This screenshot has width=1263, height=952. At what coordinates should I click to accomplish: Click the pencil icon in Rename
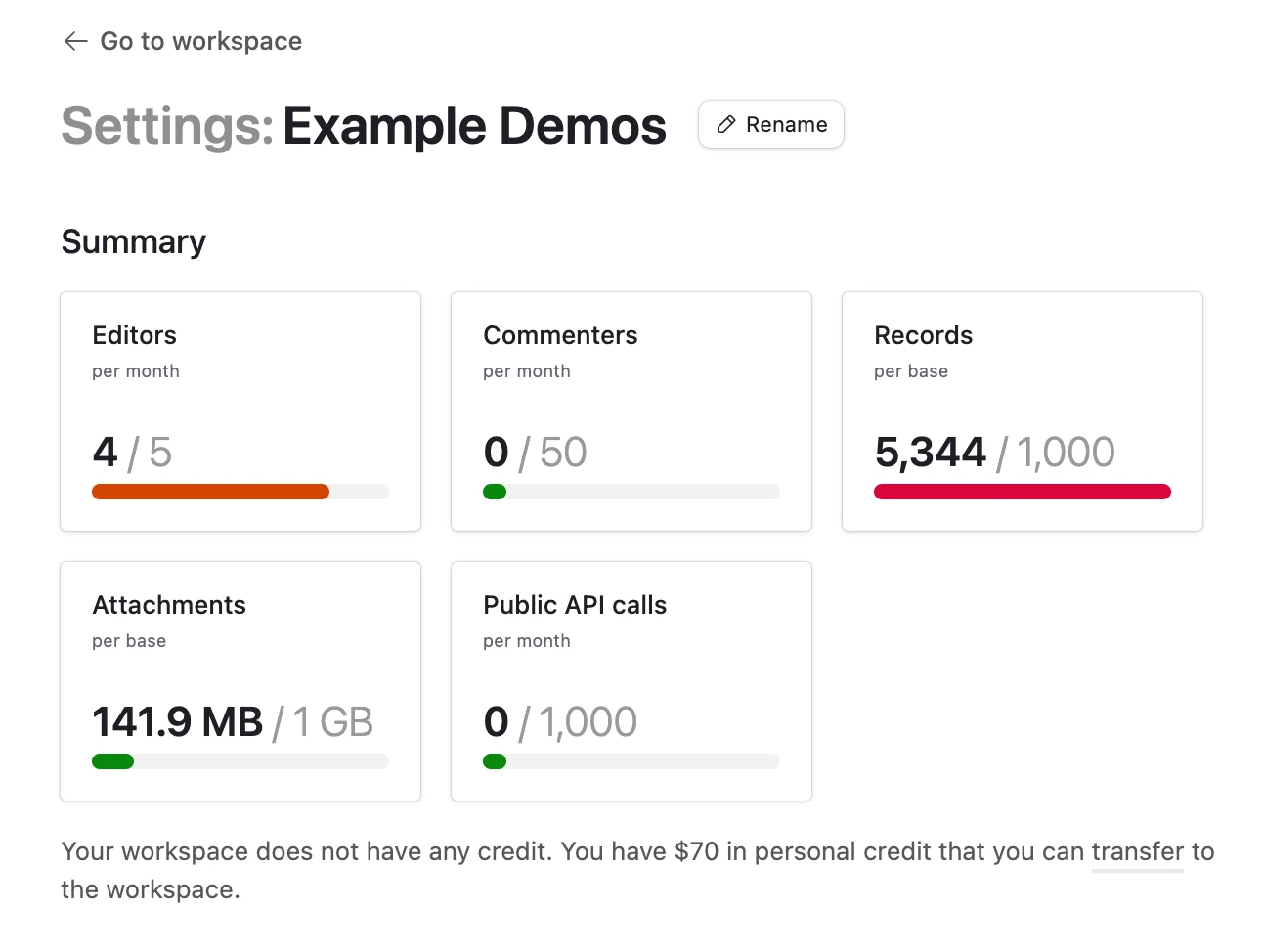(726, 125)
